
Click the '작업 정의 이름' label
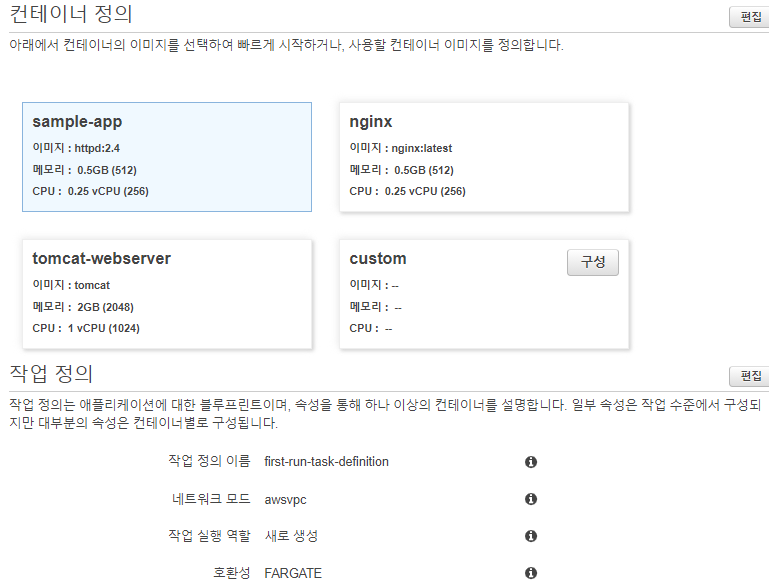pos(209,460)
